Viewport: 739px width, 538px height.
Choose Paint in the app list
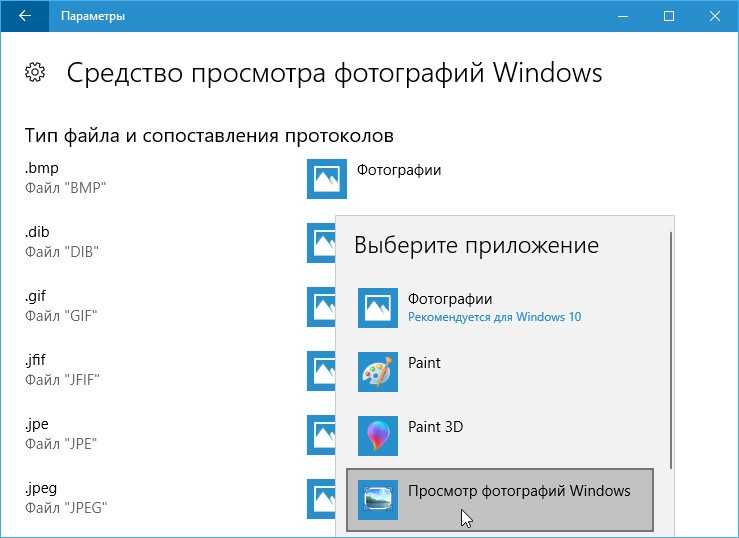(x=500, y=372)
